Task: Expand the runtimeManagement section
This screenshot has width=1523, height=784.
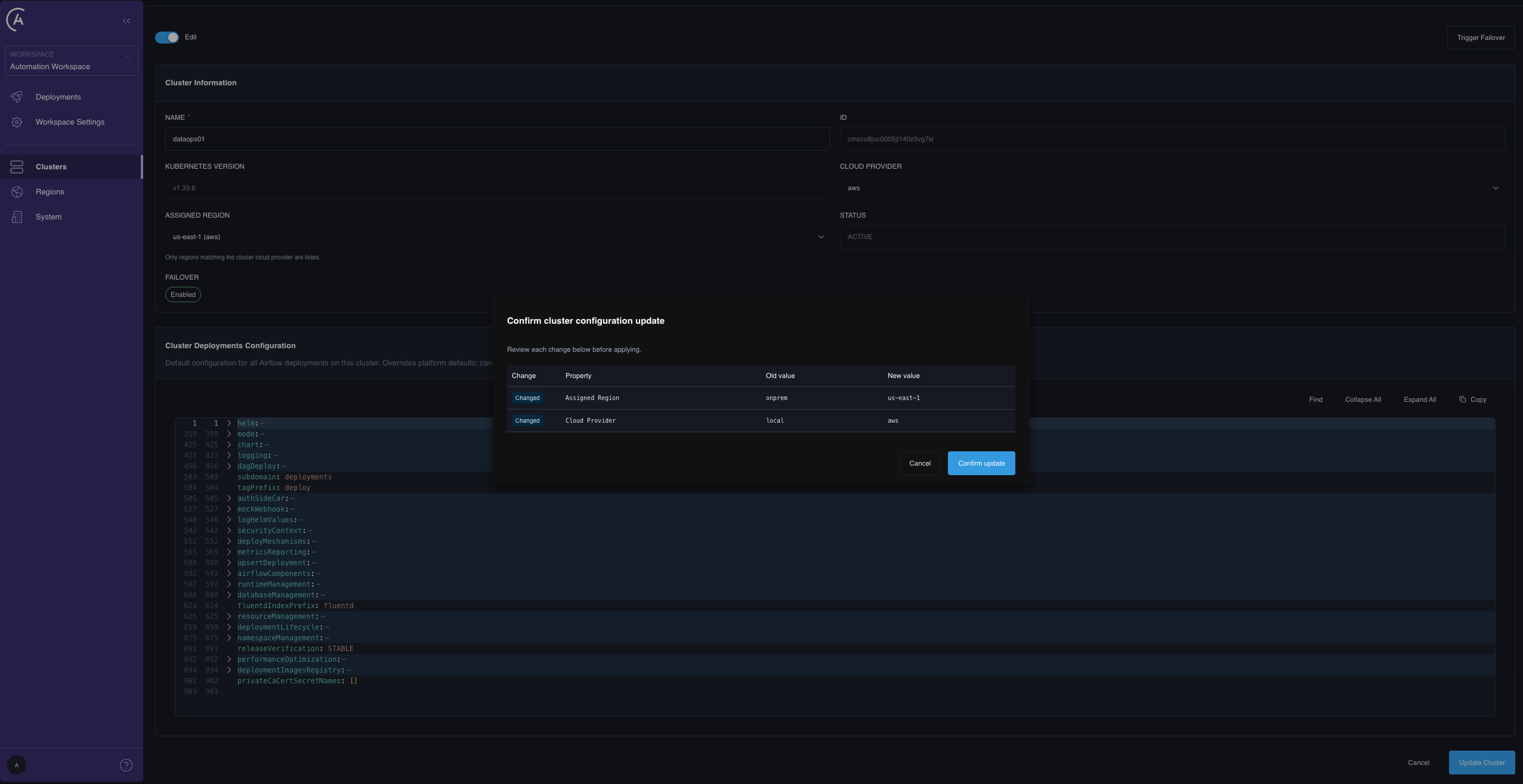Action: tap(229, 584)
